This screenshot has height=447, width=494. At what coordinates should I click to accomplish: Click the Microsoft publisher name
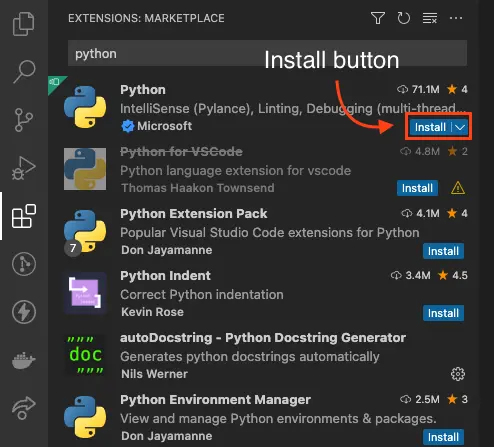(164, 126)
